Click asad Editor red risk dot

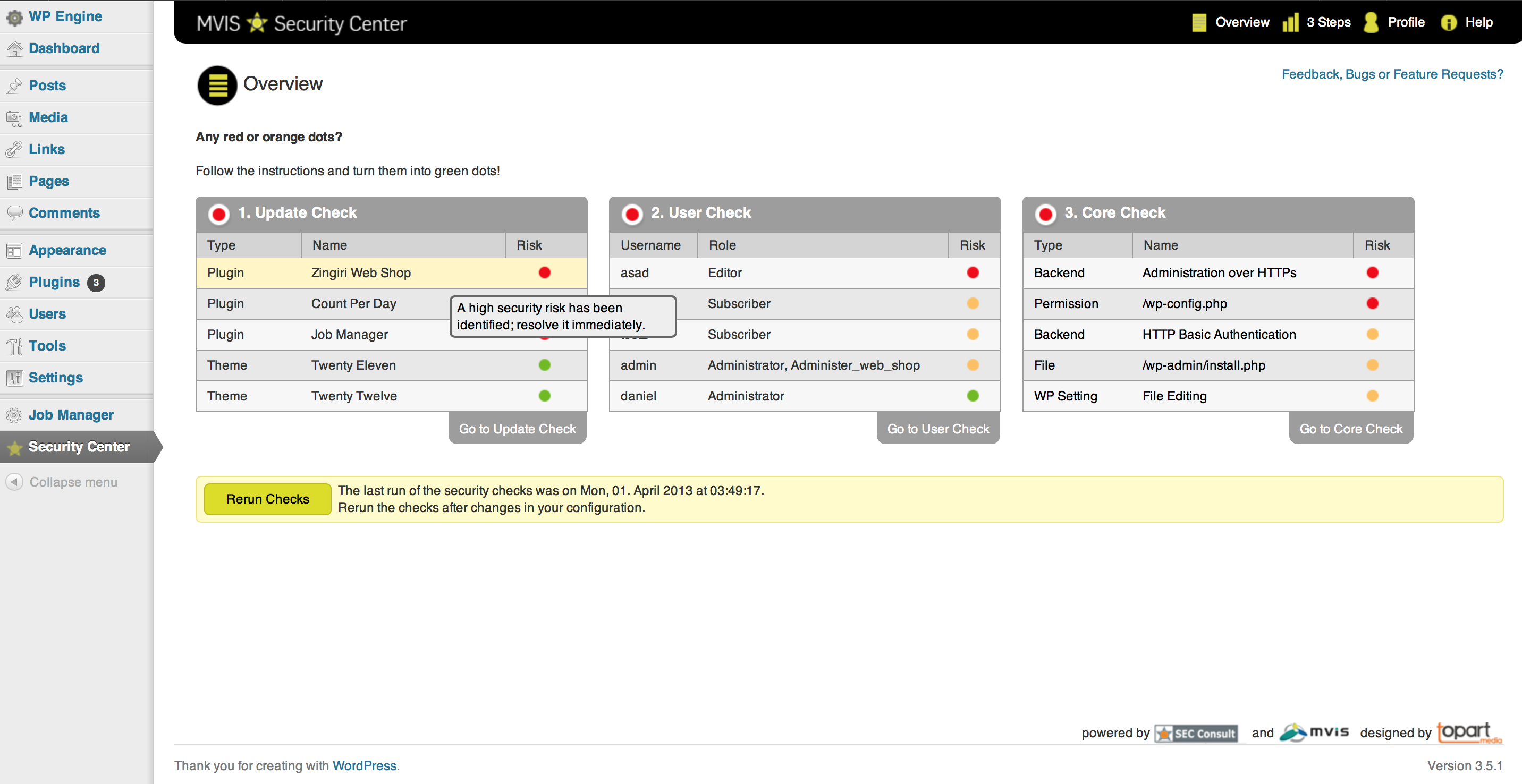coord(973,272)
